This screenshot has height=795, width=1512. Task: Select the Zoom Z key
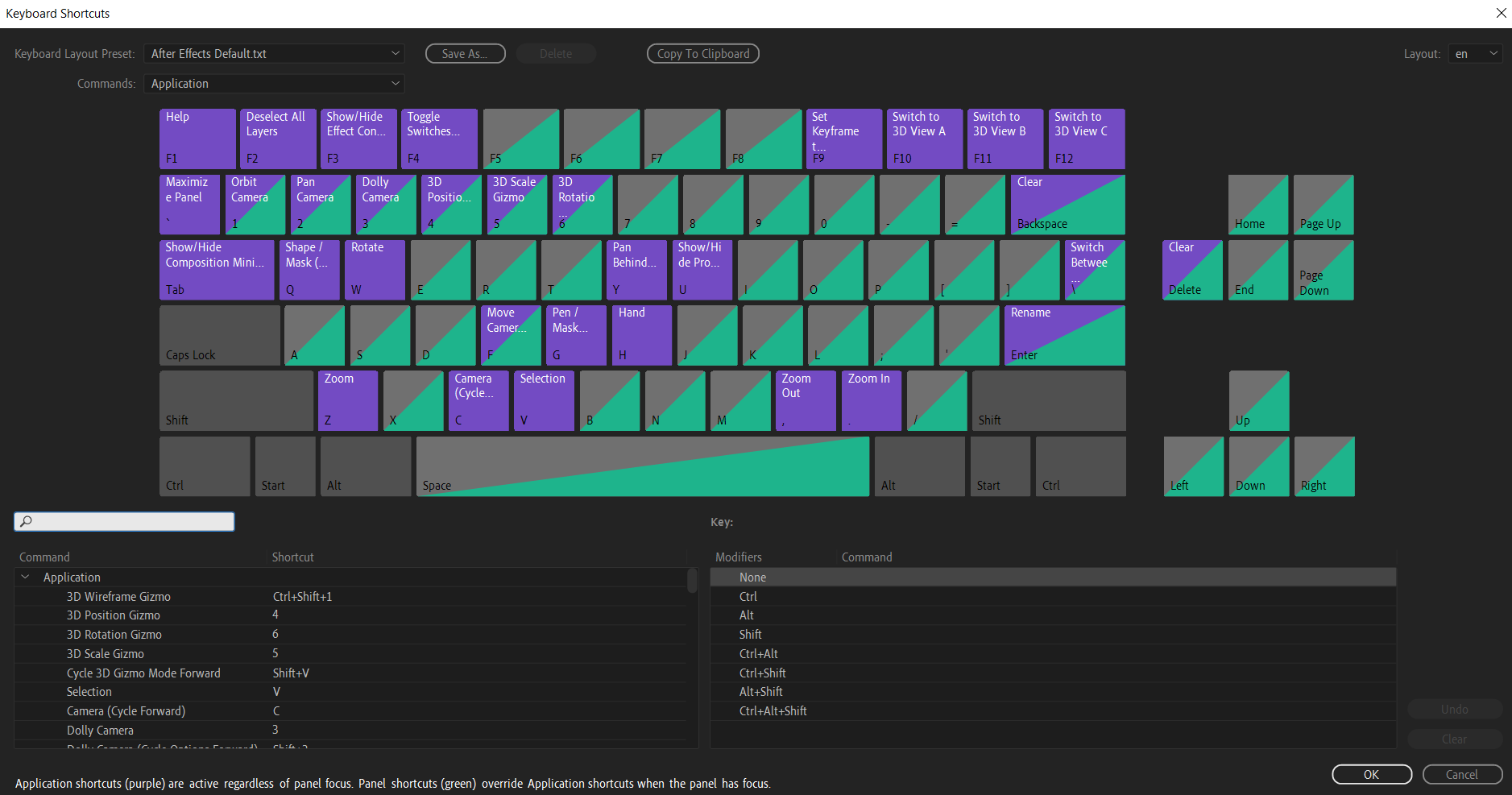(348, 400)
